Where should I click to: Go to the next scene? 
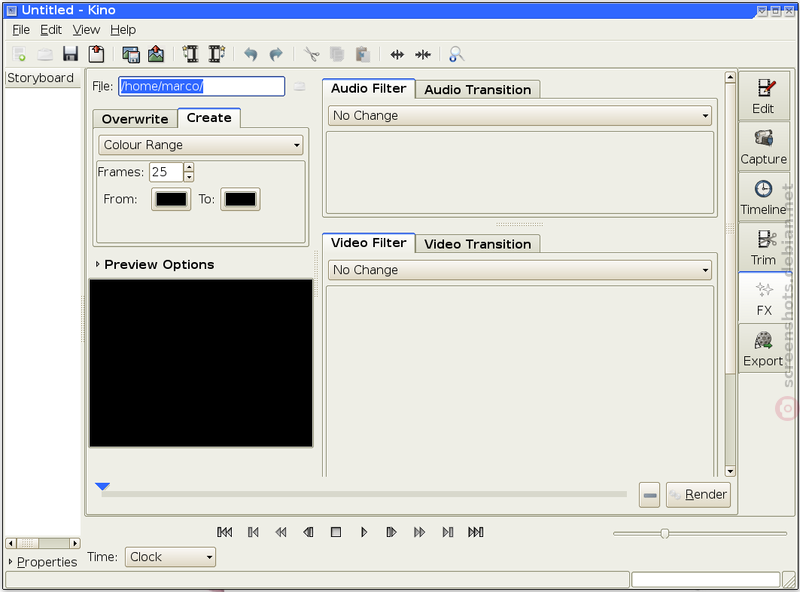point(447,532)
